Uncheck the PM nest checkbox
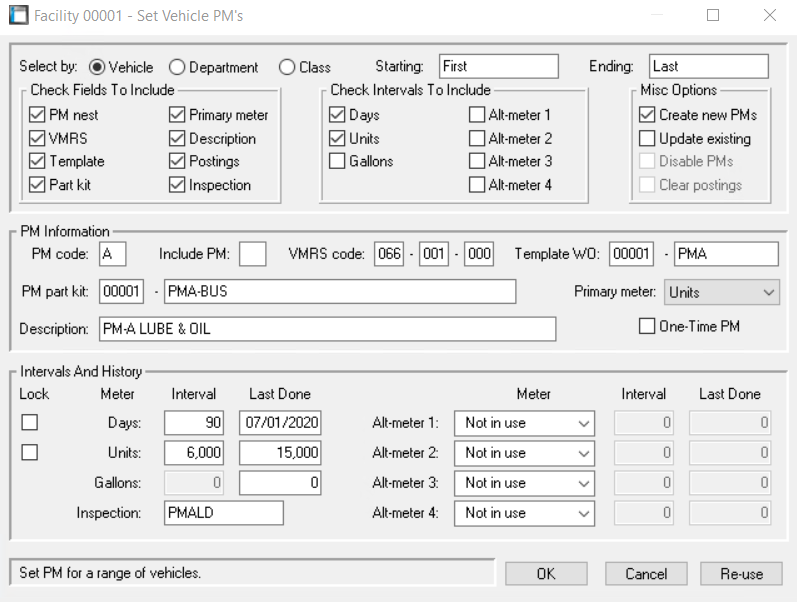The width and height of the screenshot is (797, 602). tap(38, 115)
